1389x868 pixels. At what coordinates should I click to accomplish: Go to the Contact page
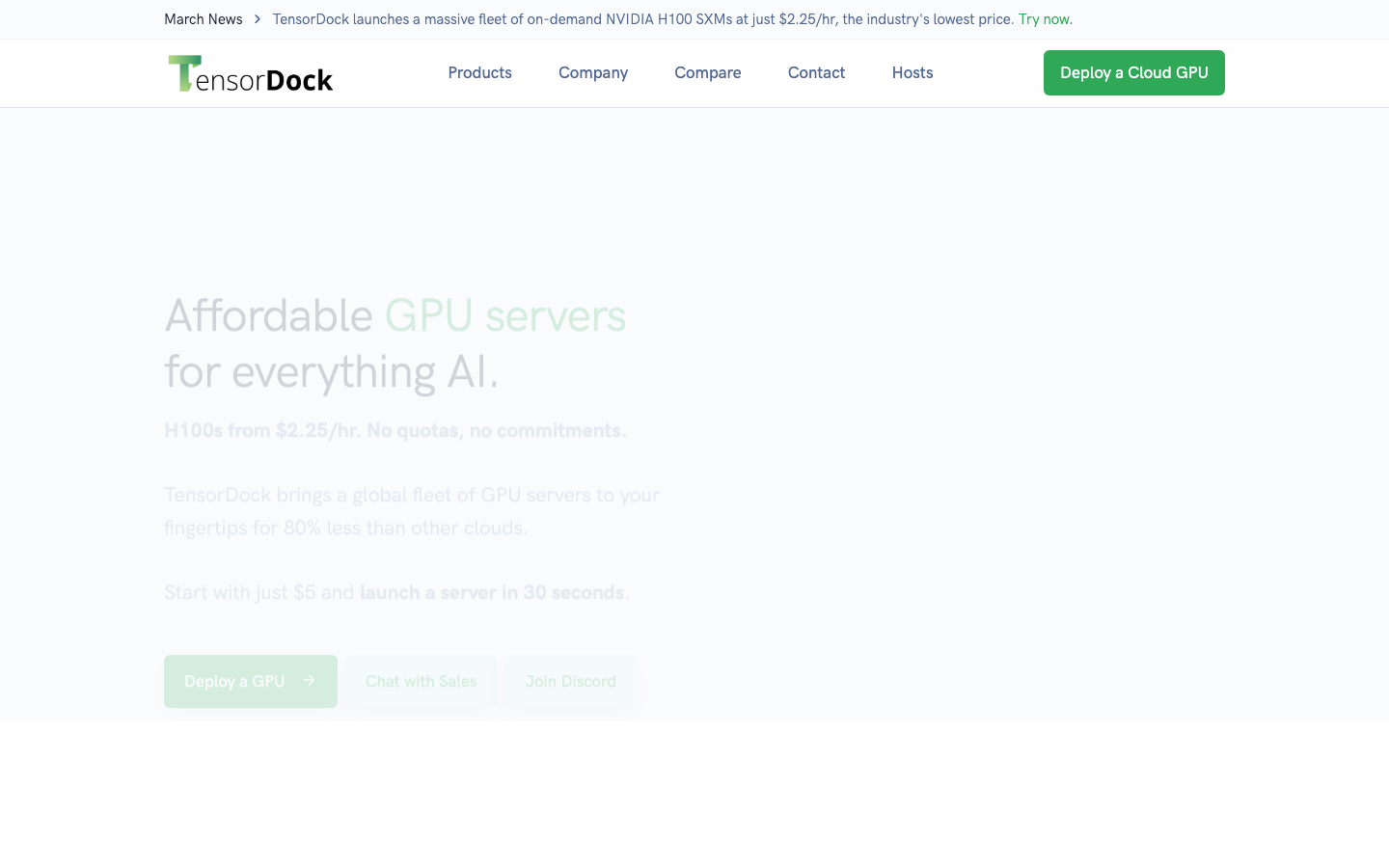point(816,72)
